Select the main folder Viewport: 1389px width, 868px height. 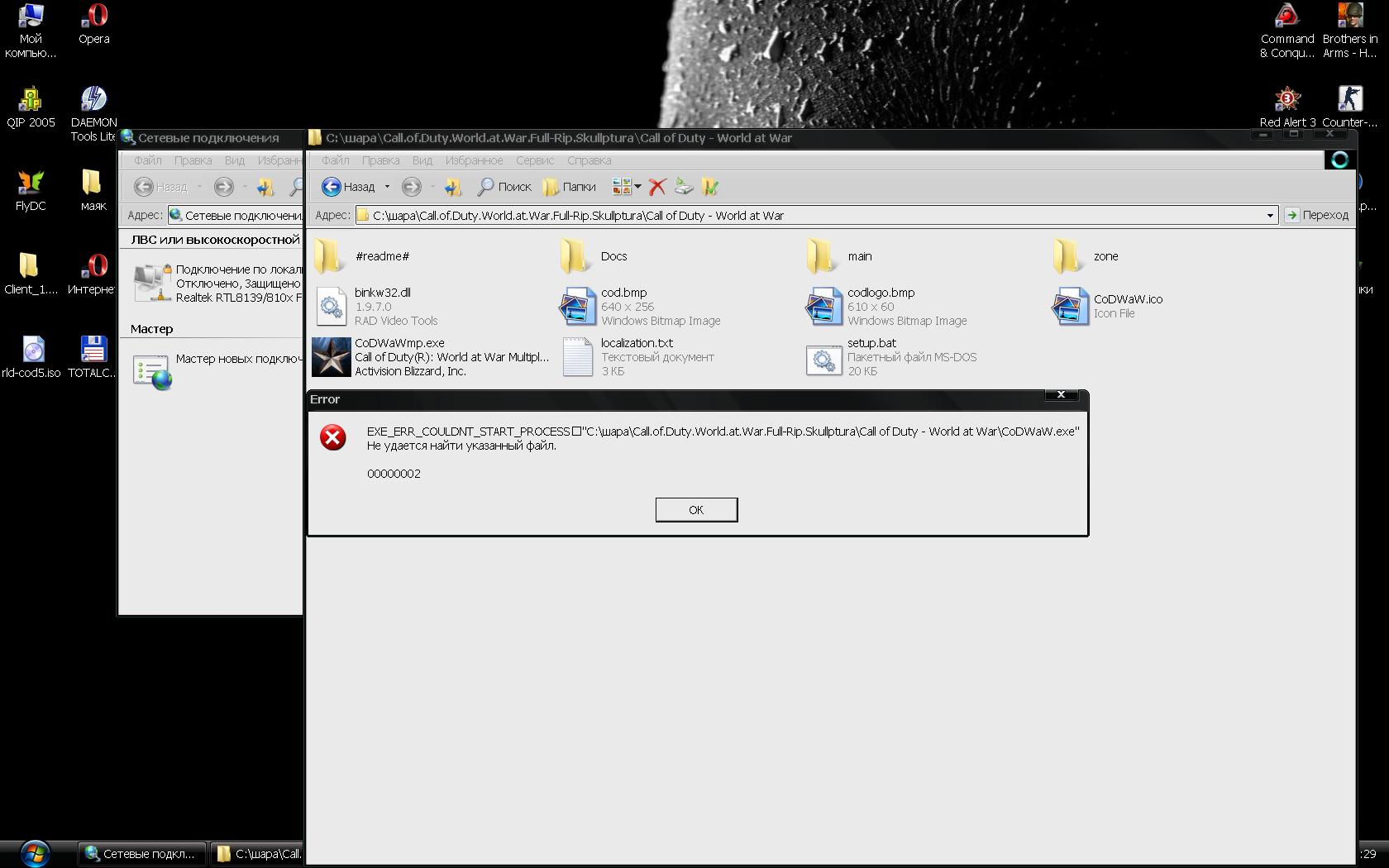[839, 256]
